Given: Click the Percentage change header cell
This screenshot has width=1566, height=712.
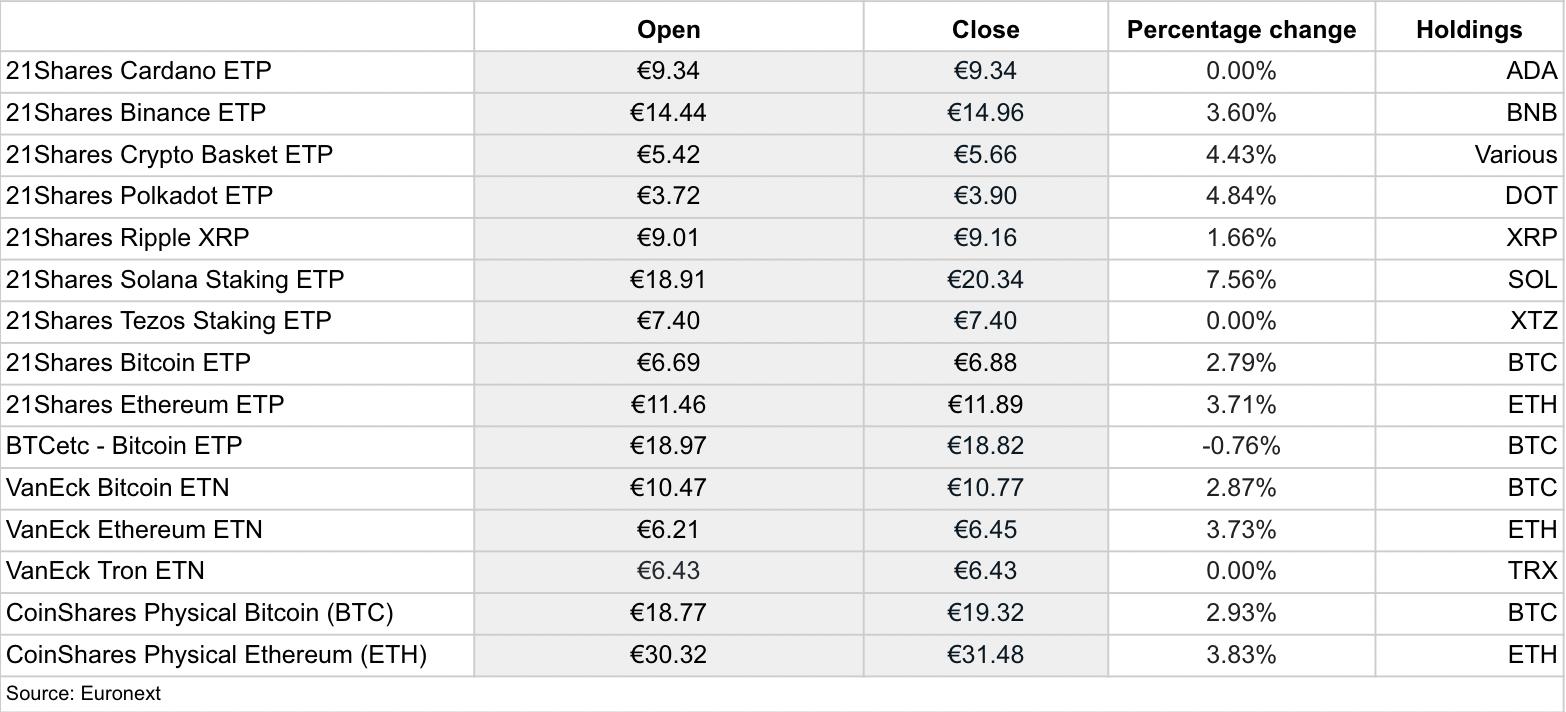Looking at the screenshot, I should (x=1241, y=30).
